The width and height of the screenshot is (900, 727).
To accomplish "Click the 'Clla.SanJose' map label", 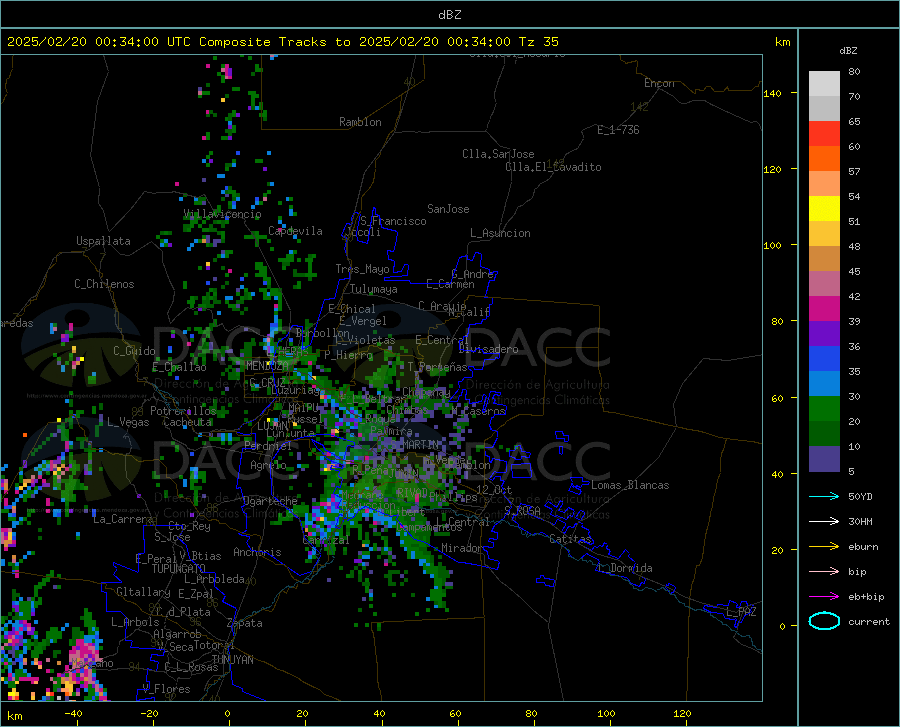I will pos(498,154).
